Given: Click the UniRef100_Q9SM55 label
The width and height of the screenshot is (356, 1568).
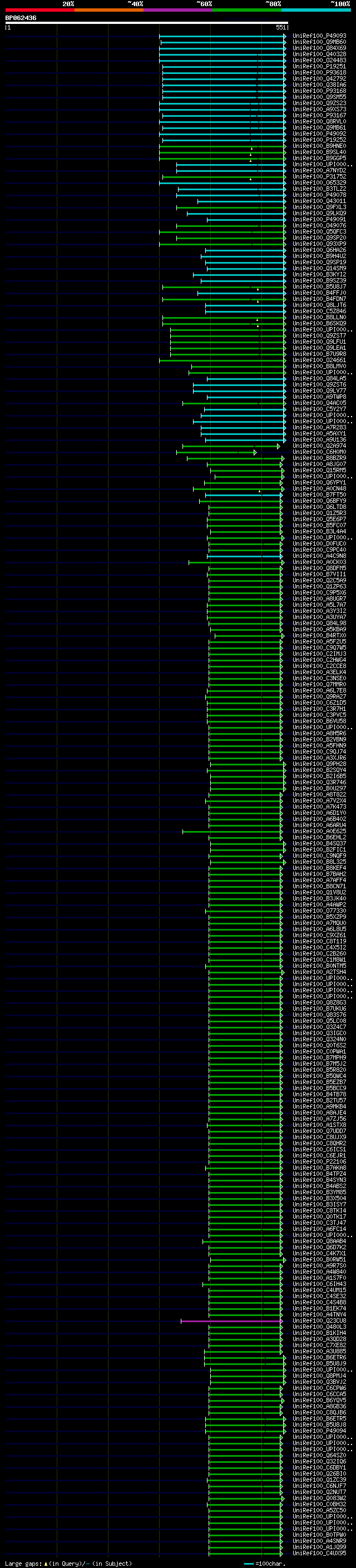Looking at the screenshot, I should pos(319,97).
